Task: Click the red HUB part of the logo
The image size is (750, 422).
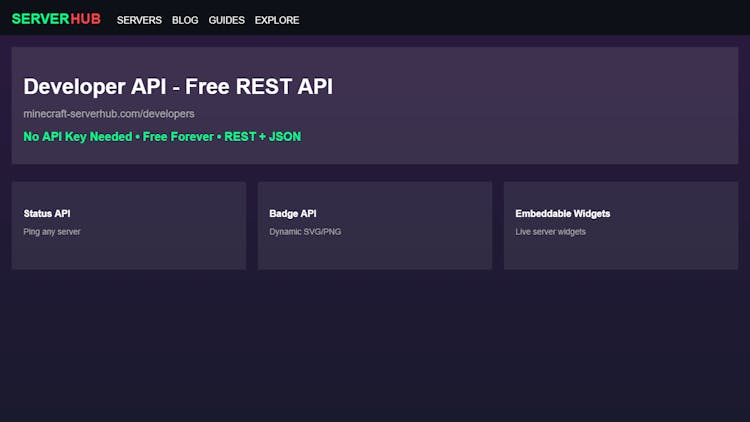Action: tap(86, 19)
